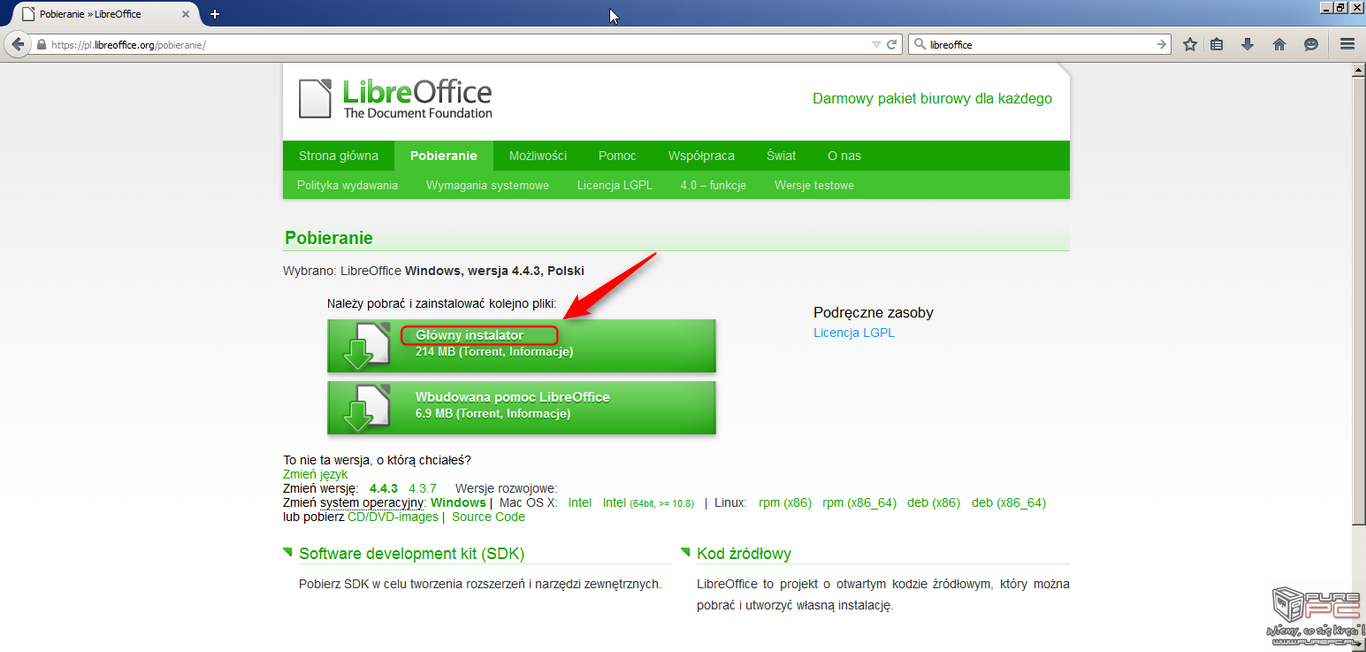
Task: Choose Linux rpm (x86_64) link
Action: tap(859, 503)
